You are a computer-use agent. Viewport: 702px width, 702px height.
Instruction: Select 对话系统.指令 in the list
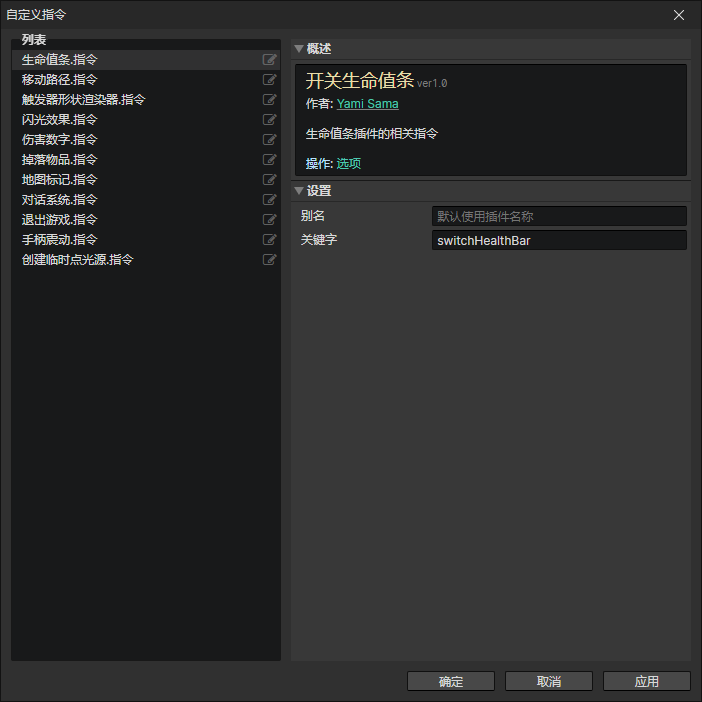pos(146,200)
